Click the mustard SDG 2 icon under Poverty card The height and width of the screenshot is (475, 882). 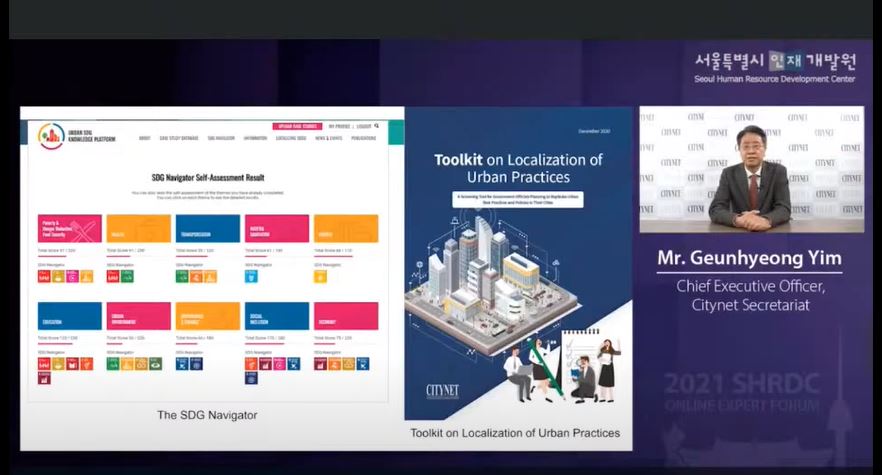point(58,276)
